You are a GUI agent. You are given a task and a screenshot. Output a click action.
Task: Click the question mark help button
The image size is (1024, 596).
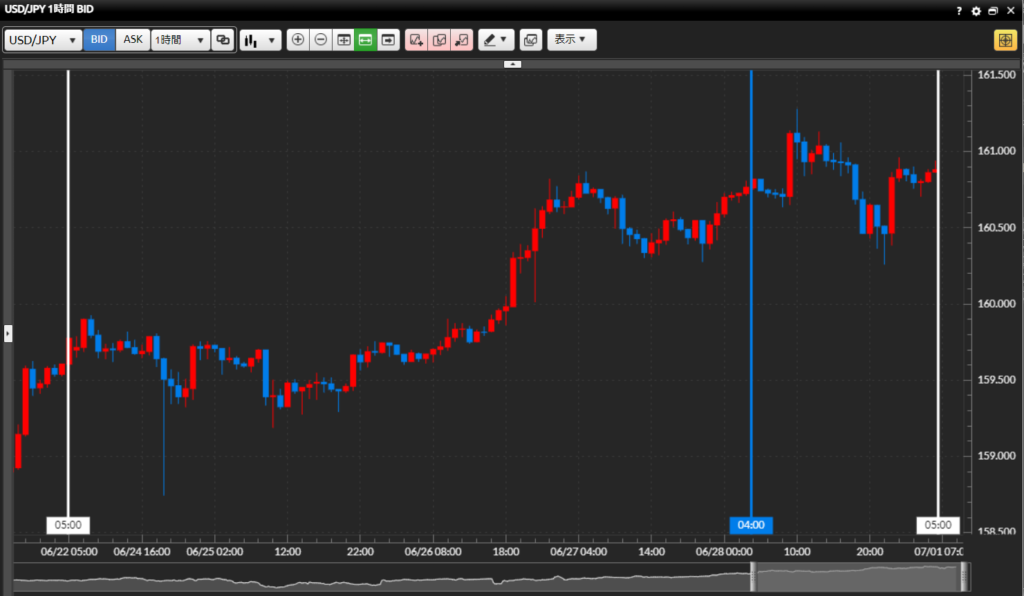959,10
